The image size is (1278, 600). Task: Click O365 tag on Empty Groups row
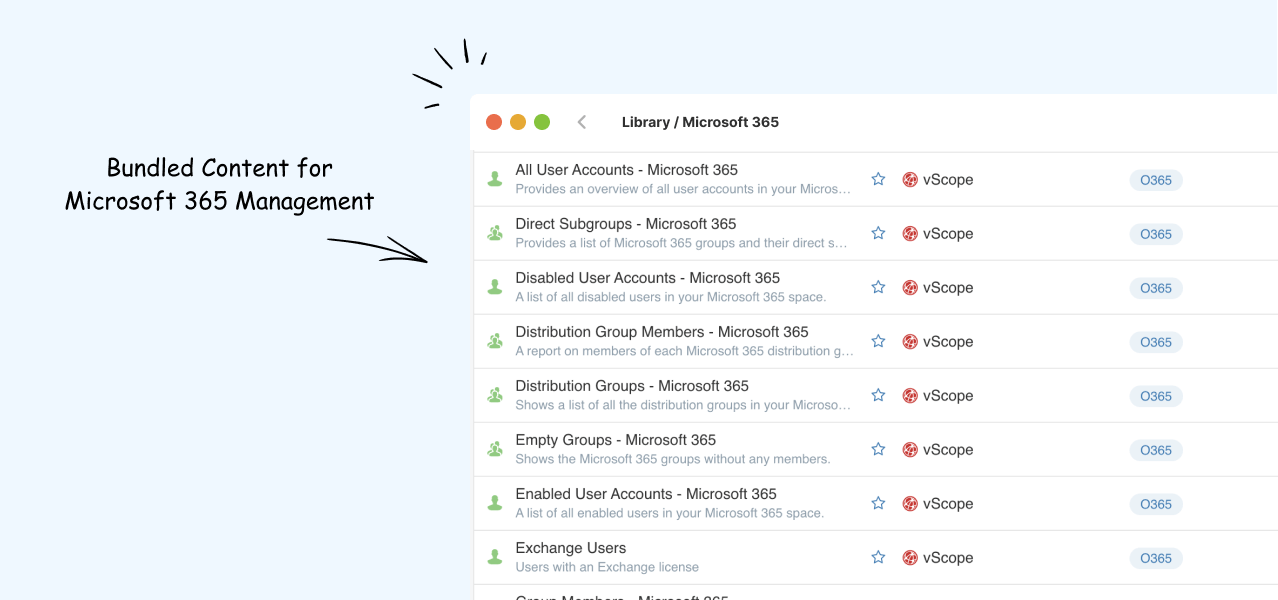click(x=1156, y=450)
